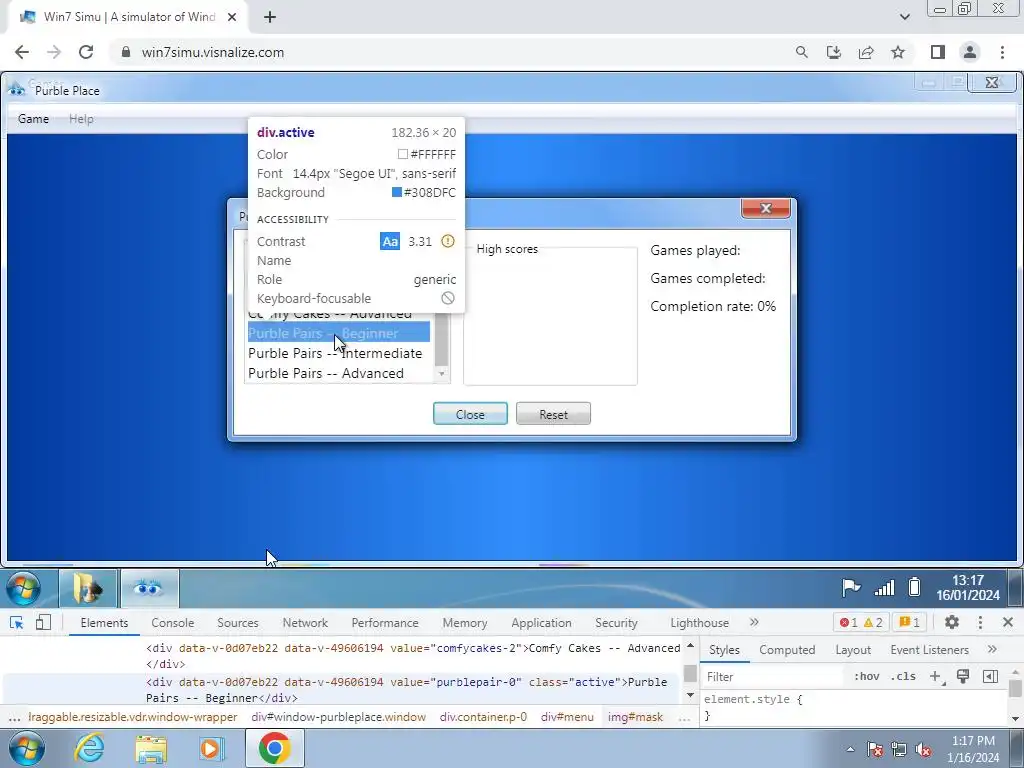Add a new style rule plus icon
Viewport: 1024px width, 768px height.
[x=935, y=677]
